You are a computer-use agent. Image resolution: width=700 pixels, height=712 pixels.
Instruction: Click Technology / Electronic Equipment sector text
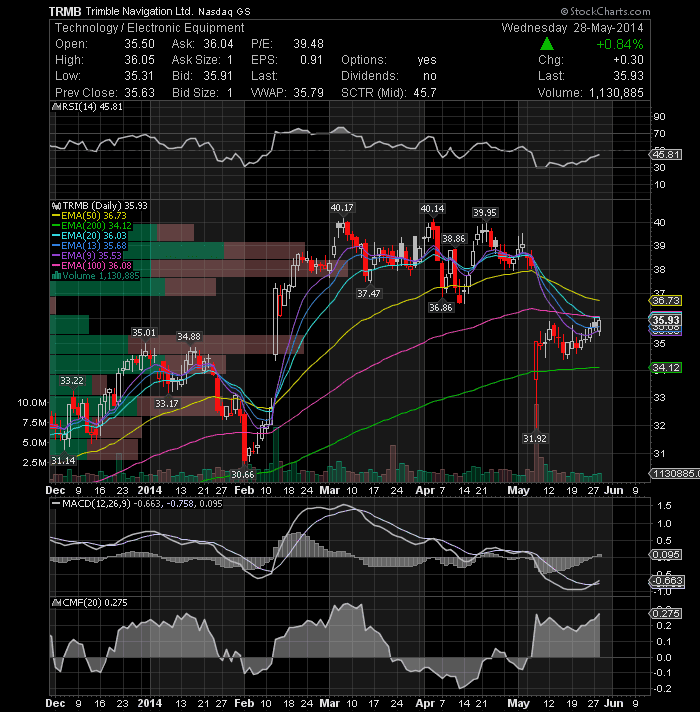(x=149, y=28)
